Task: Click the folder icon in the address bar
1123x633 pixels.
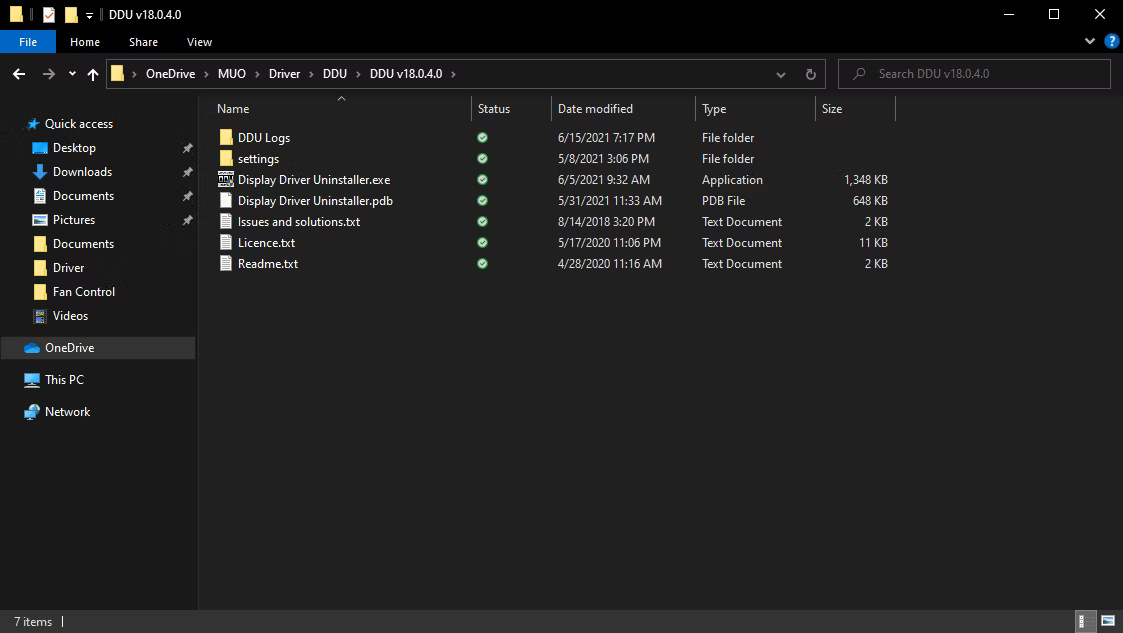Action: click(x=117, y=73)
